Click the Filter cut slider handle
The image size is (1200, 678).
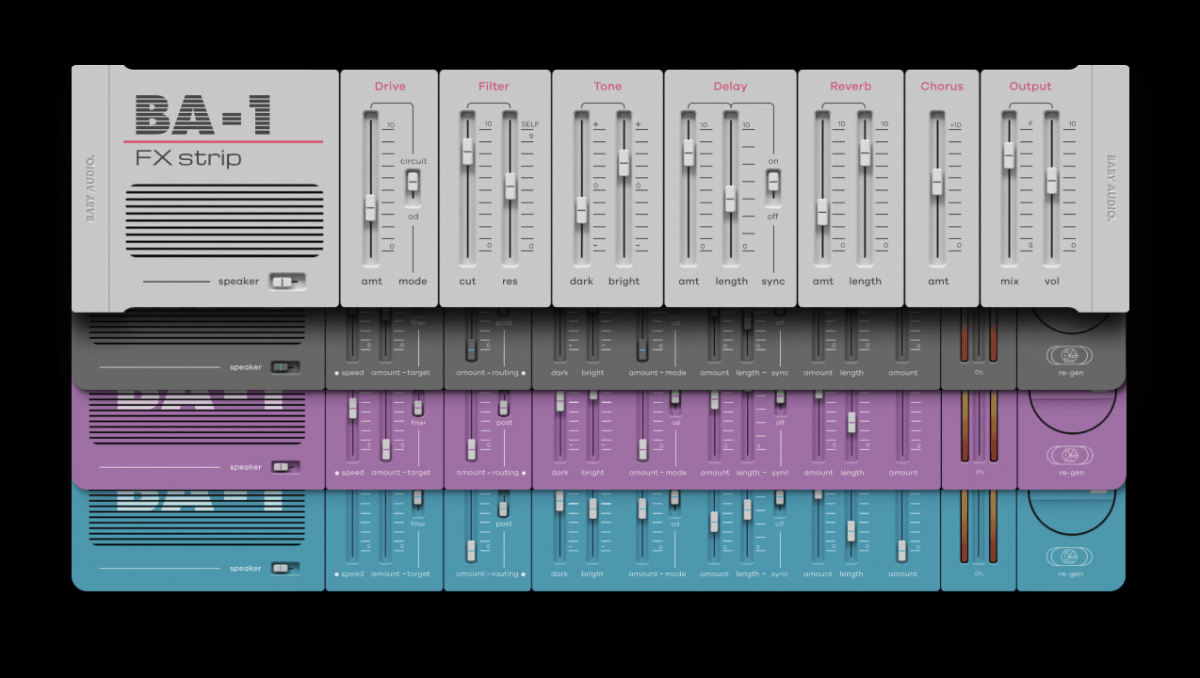467,151
